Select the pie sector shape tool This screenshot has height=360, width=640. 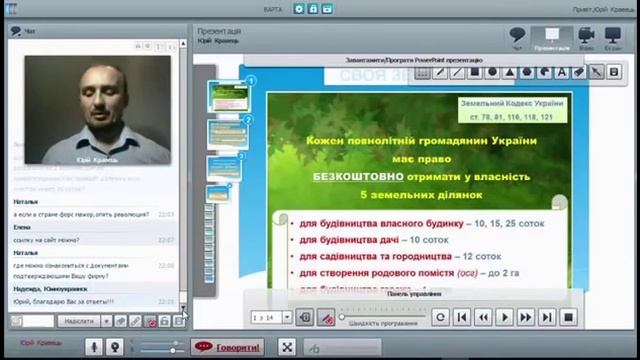click(x=544, y=73)
